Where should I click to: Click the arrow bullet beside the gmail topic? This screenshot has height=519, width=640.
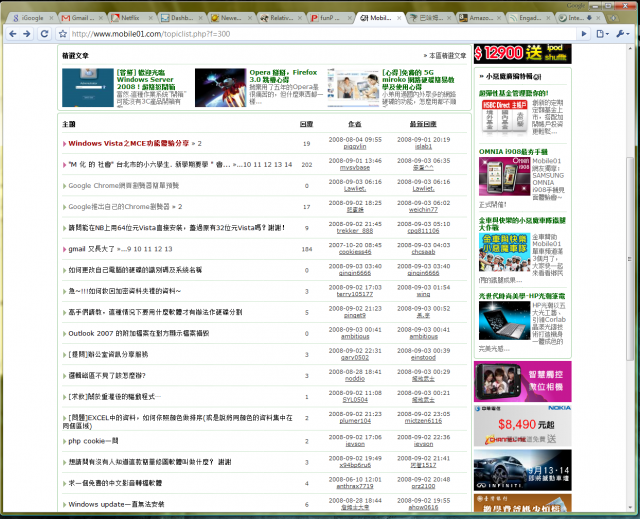[64, 249]
